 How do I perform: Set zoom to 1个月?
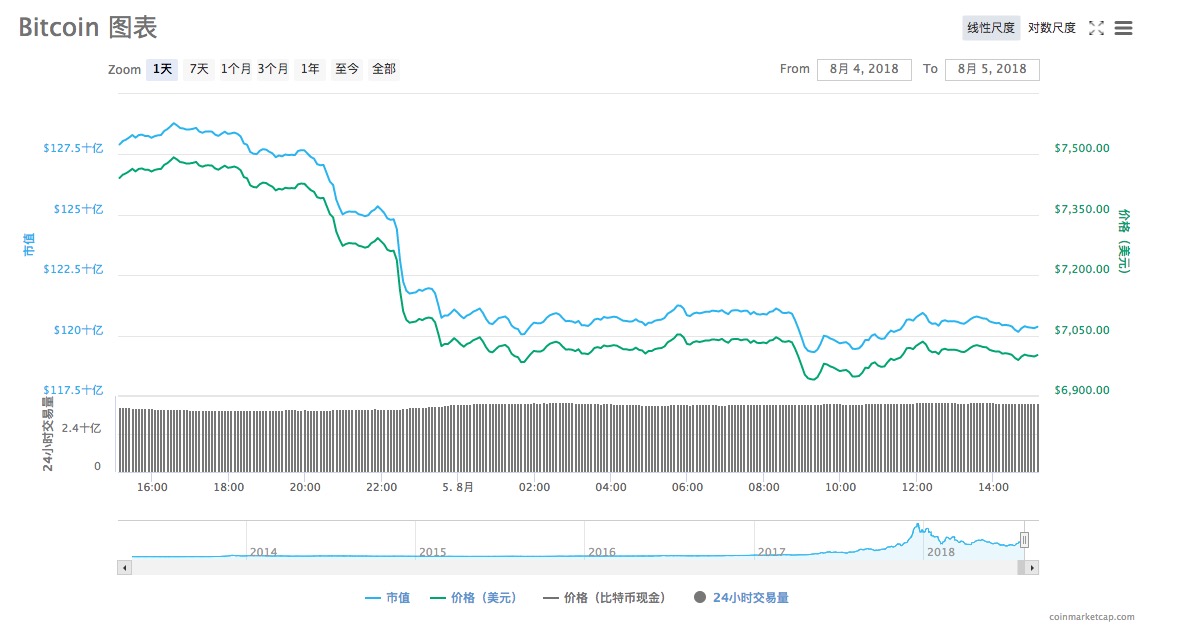[235, 69]
